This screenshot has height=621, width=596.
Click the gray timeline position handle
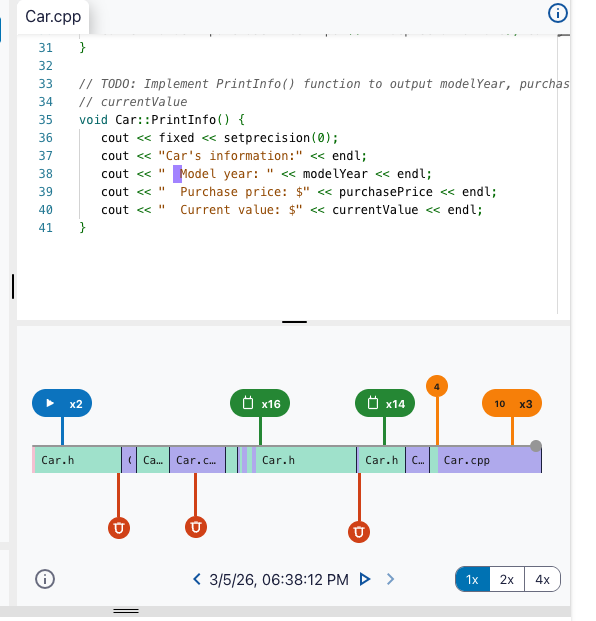[535, 446]
